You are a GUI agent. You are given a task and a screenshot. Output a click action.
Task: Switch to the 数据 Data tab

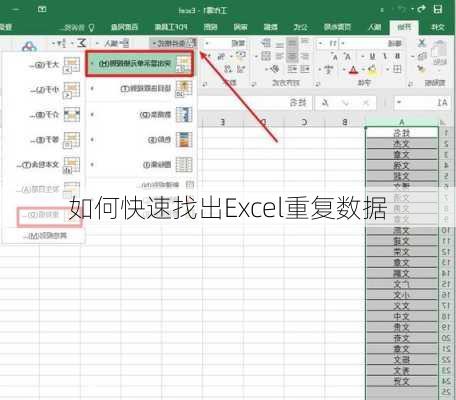click(271, 27)
